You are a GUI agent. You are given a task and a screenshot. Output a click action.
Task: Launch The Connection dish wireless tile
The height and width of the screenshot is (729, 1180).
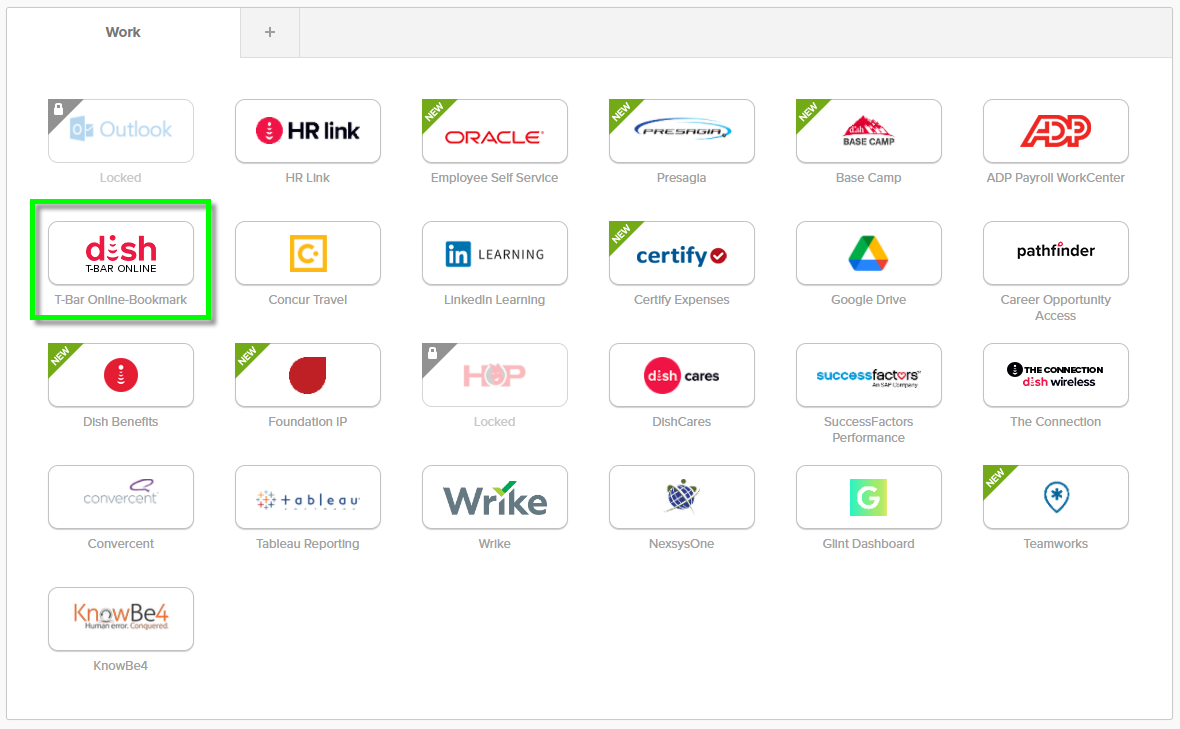point(1056,375)
